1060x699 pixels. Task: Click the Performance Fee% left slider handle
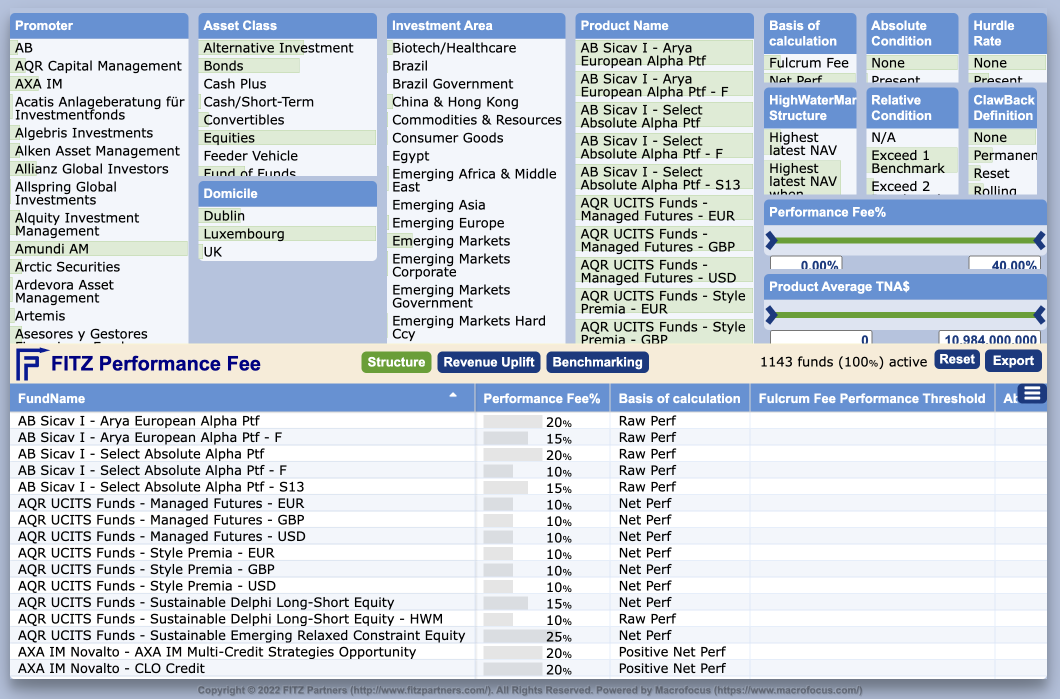[771, 240]
